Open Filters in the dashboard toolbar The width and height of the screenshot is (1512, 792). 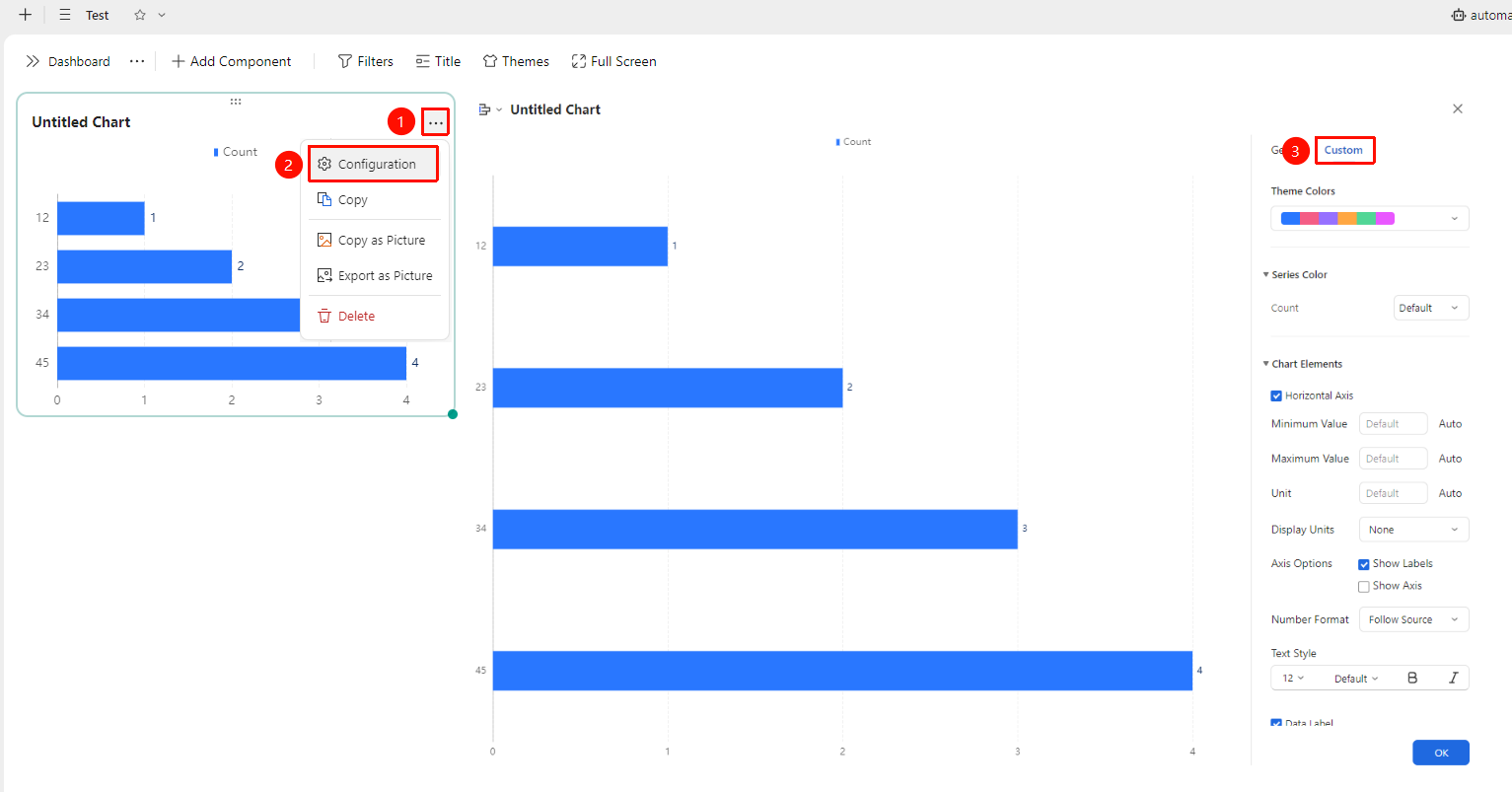tap(366, 61)
